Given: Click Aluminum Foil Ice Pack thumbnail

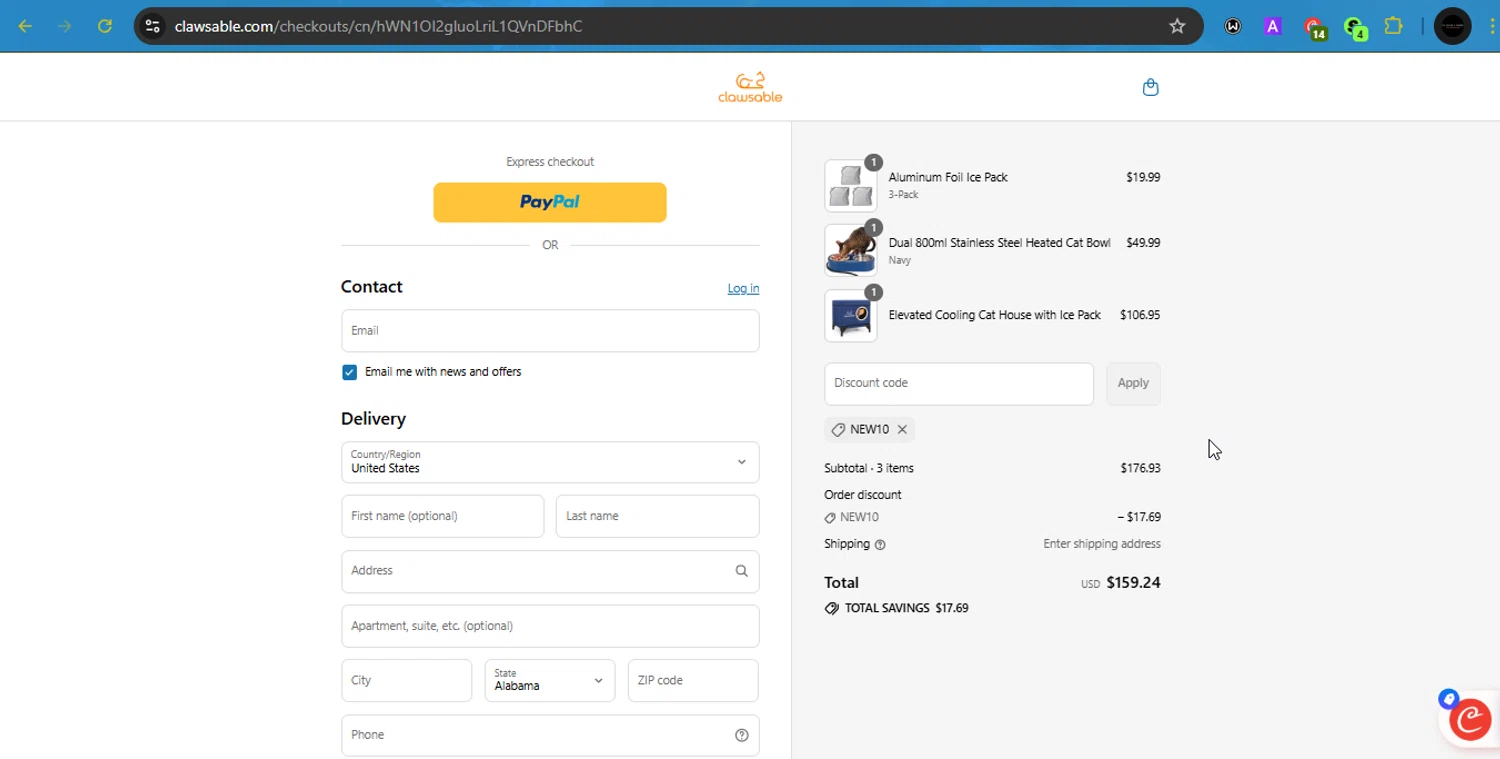Looking at the screenshot, I should pyautogui.click(x=851, y=185).
